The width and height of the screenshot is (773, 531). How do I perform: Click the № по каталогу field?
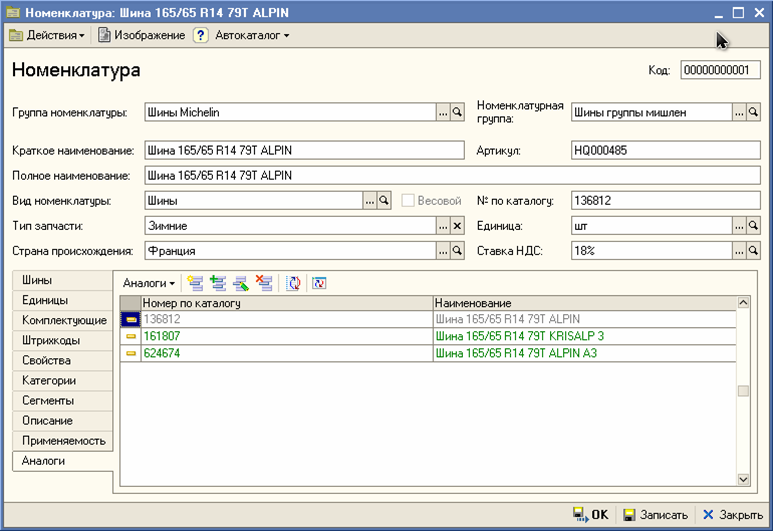666,201
